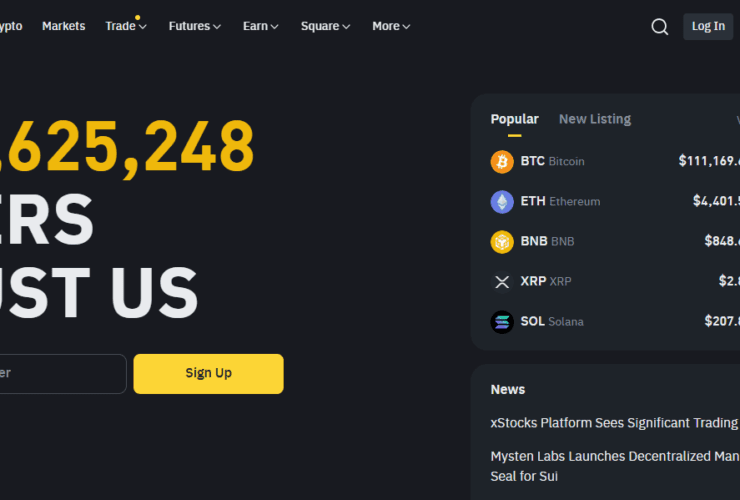Click the BNB coin icon
Viewport: 740px width, 500px height.
(x=502, y=242)
